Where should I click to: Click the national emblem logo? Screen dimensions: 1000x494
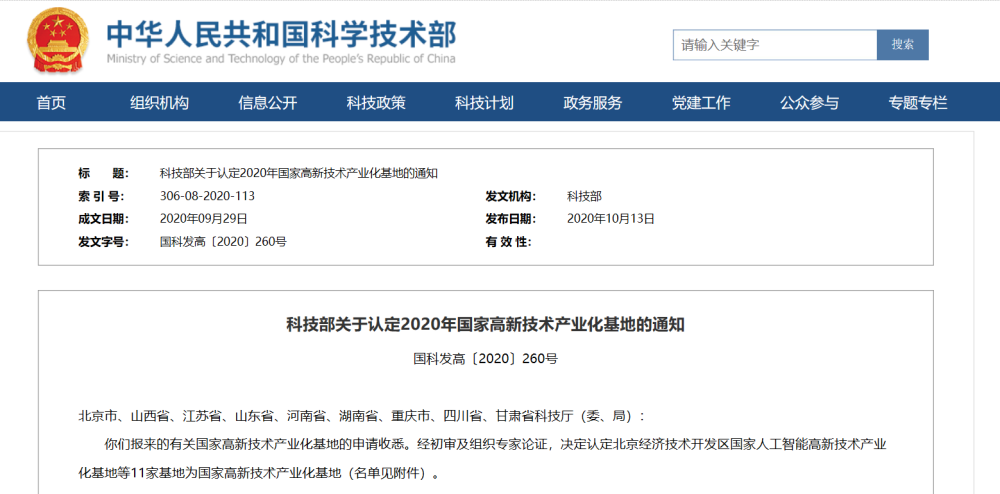click(x=57, y=41)
